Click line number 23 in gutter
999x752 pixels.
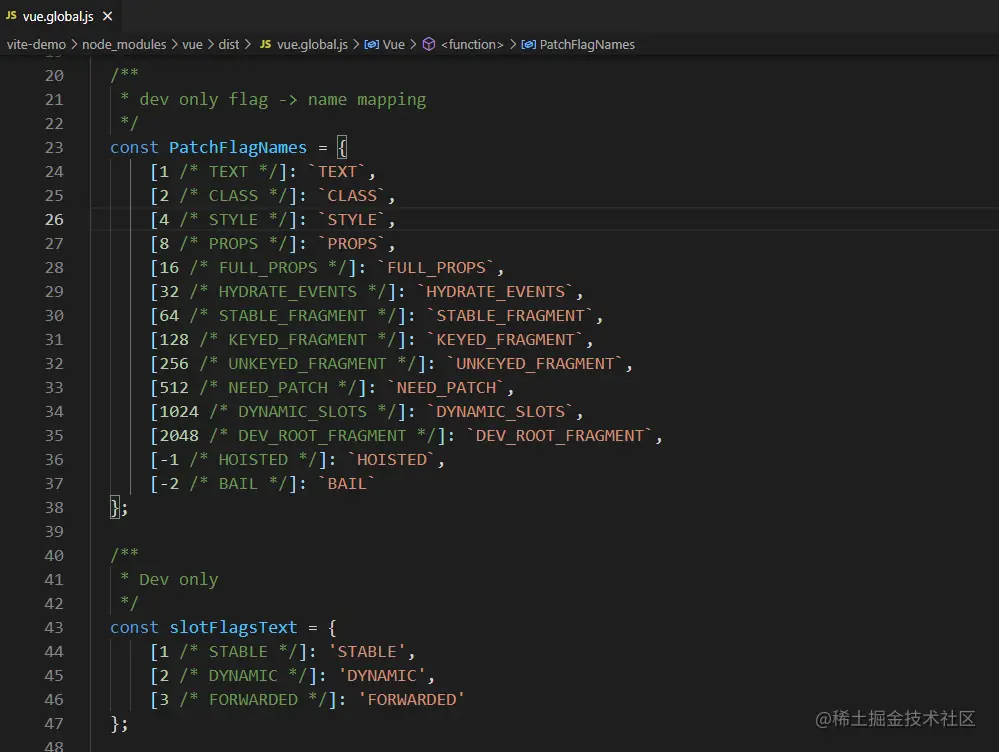coord(54,148)
